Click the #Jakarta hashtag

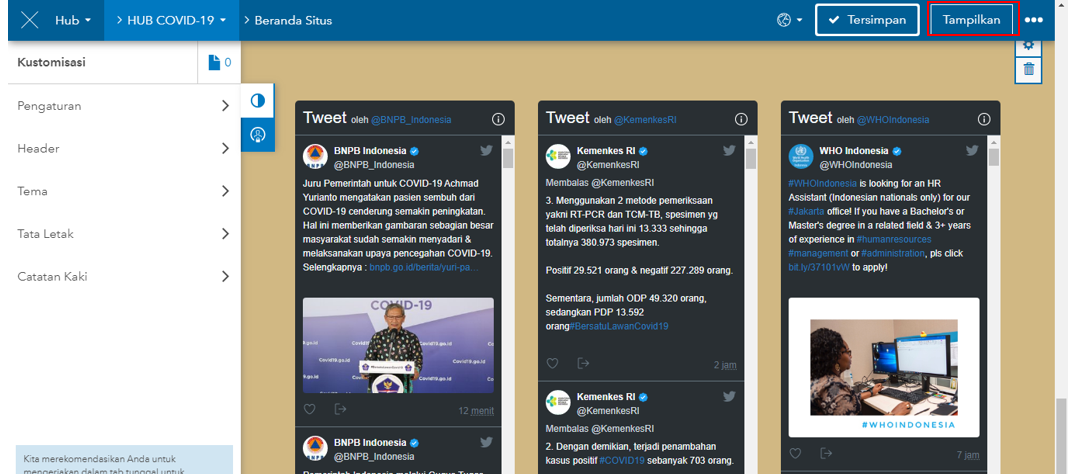[808, 212]
